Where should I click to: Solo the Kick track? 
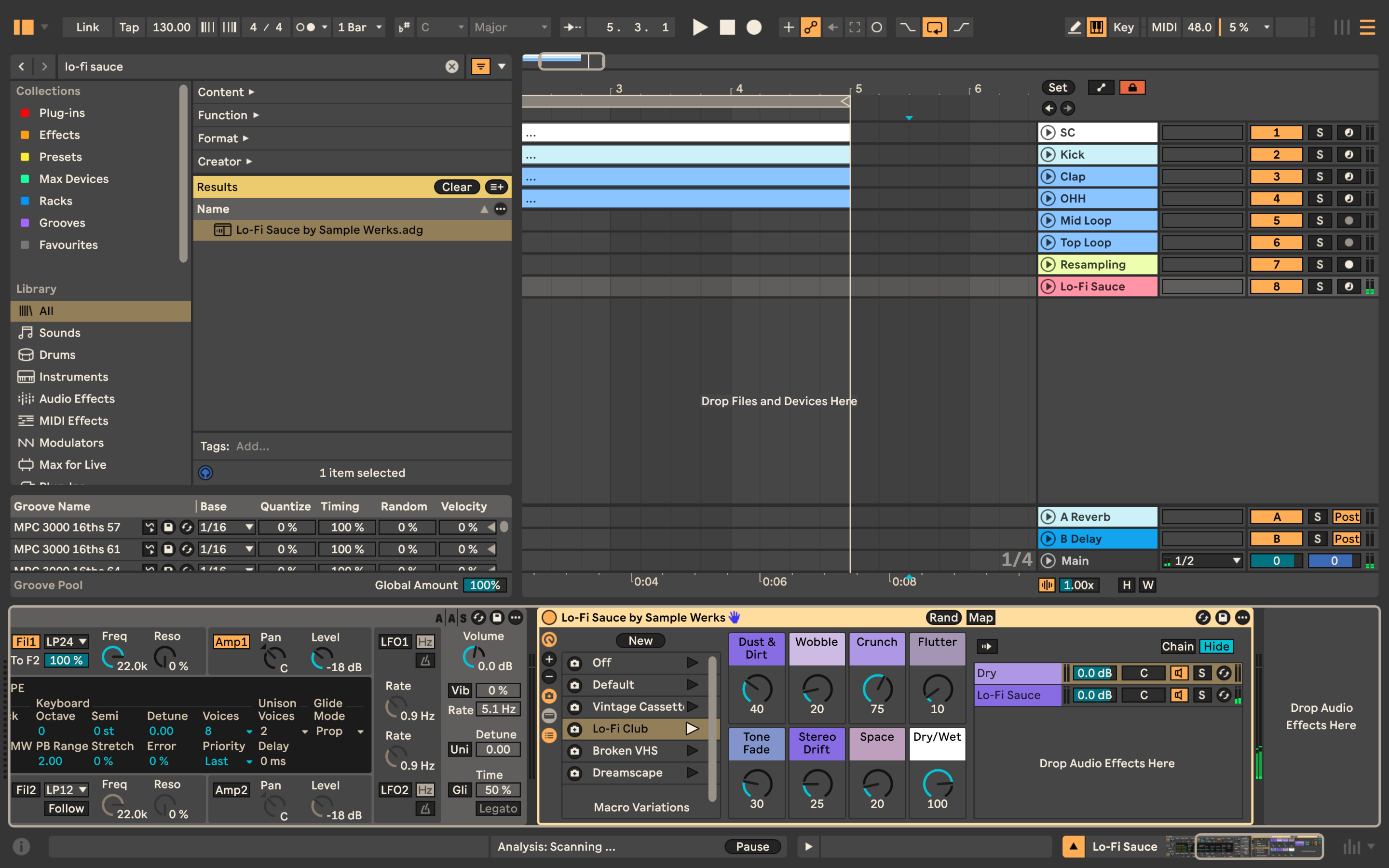point(1319,154)
